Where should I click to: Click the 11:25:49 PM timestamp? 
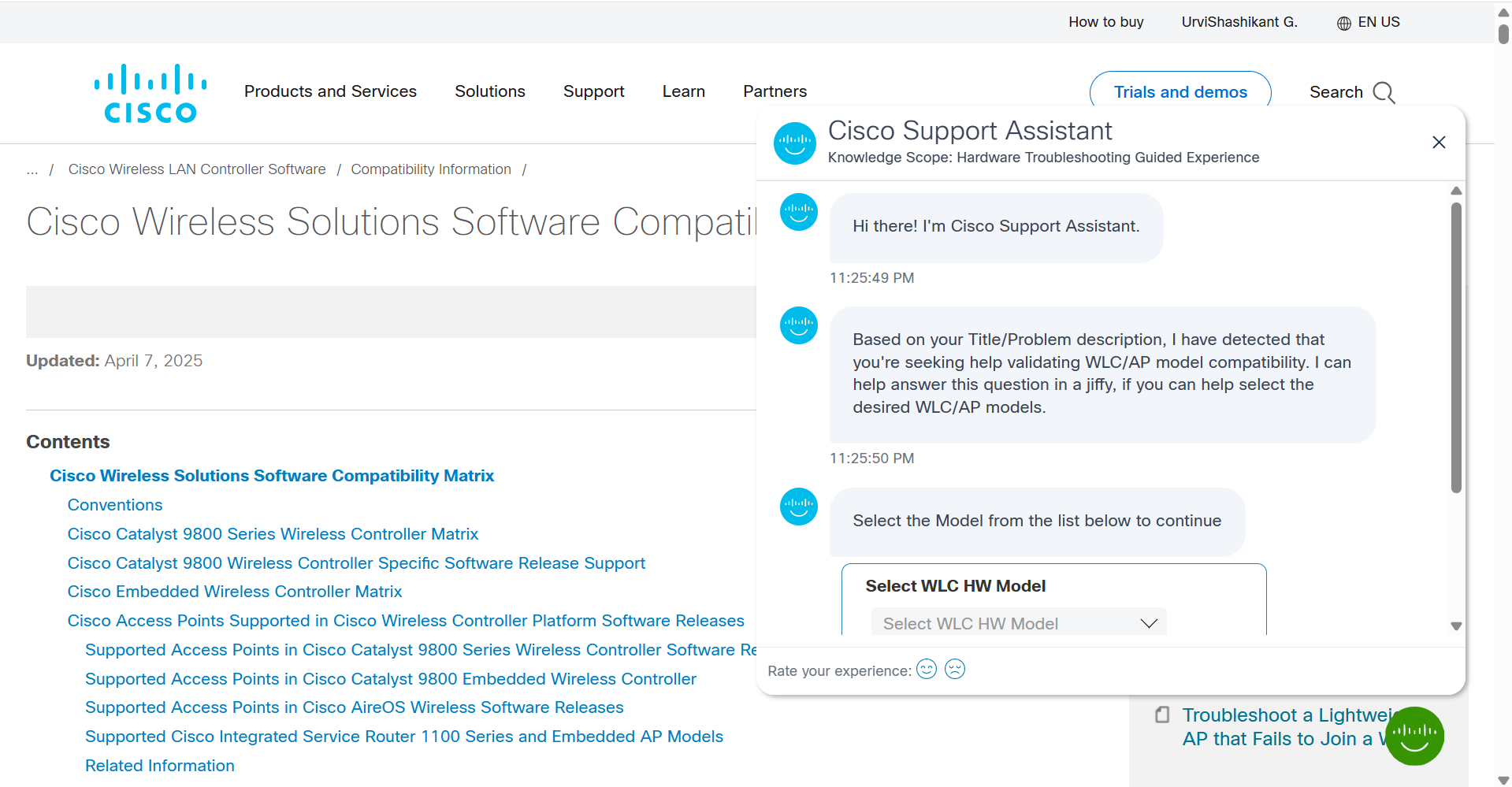pyautogui.click(x=871, y=278)
